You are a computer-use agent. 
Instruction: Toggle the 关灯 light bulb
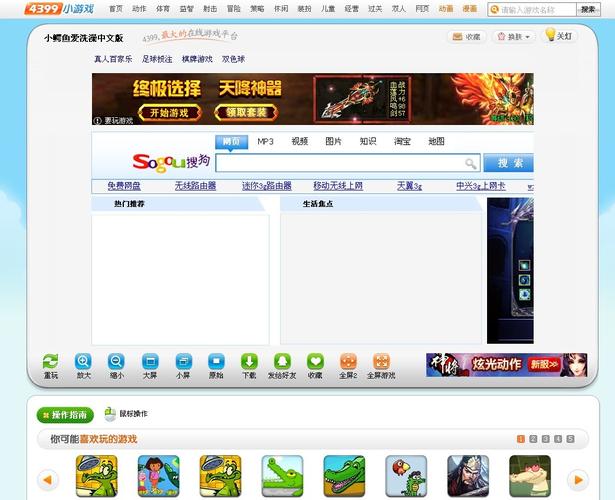coord(559,36)
